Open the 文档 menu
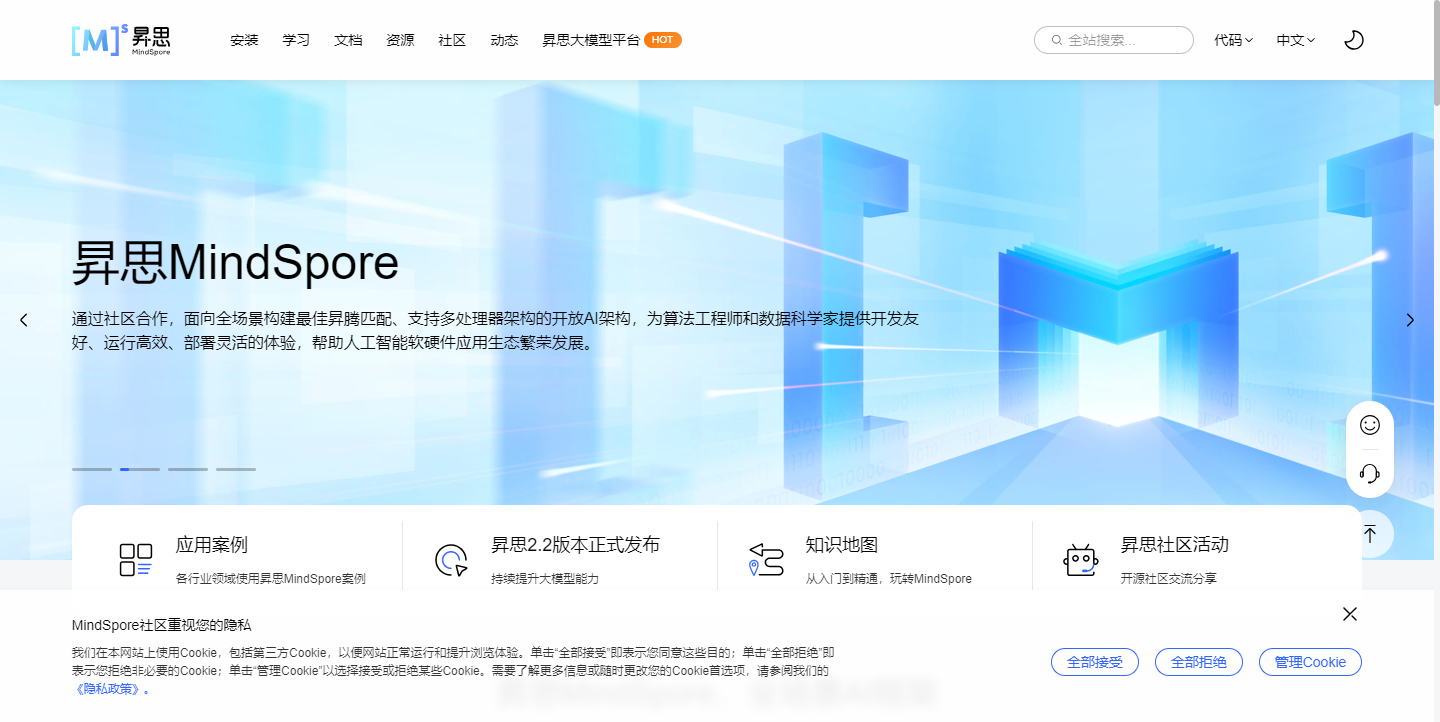The height and width of the screenshot is (722, 1440). [348, 40]
